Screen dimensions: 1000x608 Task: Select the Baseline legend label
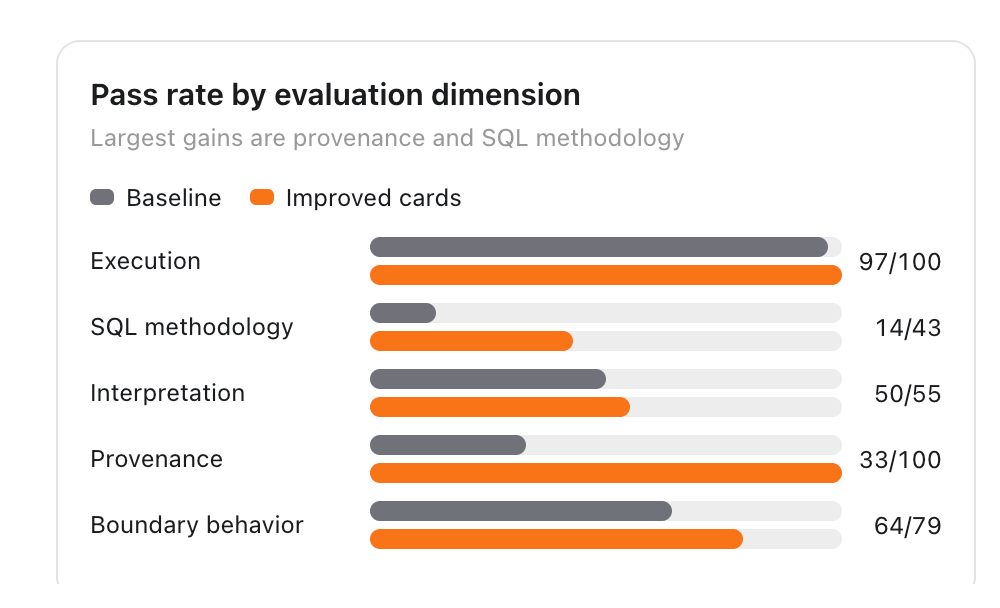(173, 198)
